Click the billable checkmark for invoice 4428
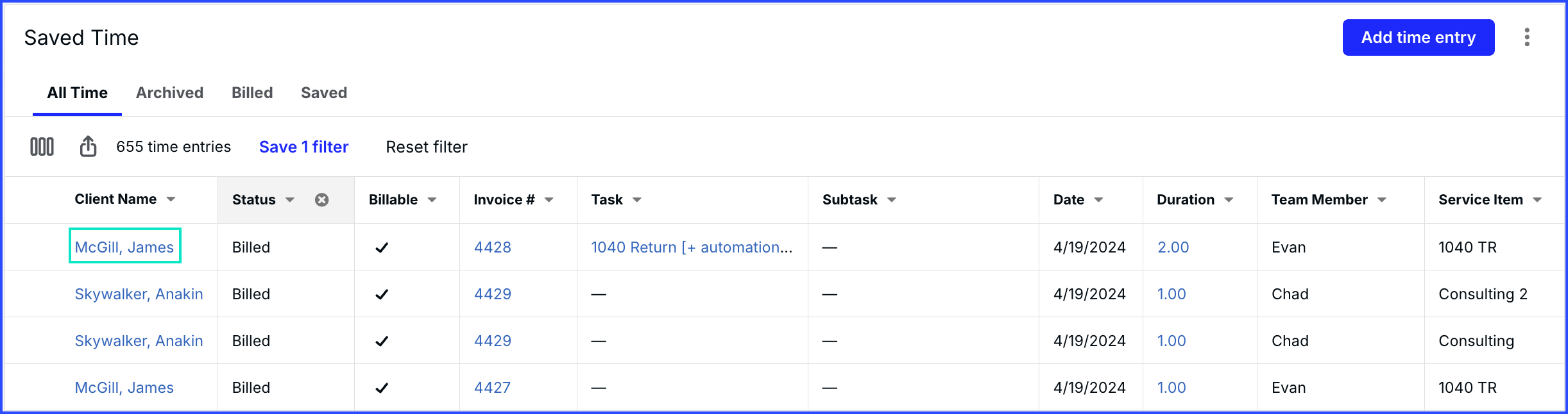The height and width of the screenshot is (414, 1568). tap(382, 247)
